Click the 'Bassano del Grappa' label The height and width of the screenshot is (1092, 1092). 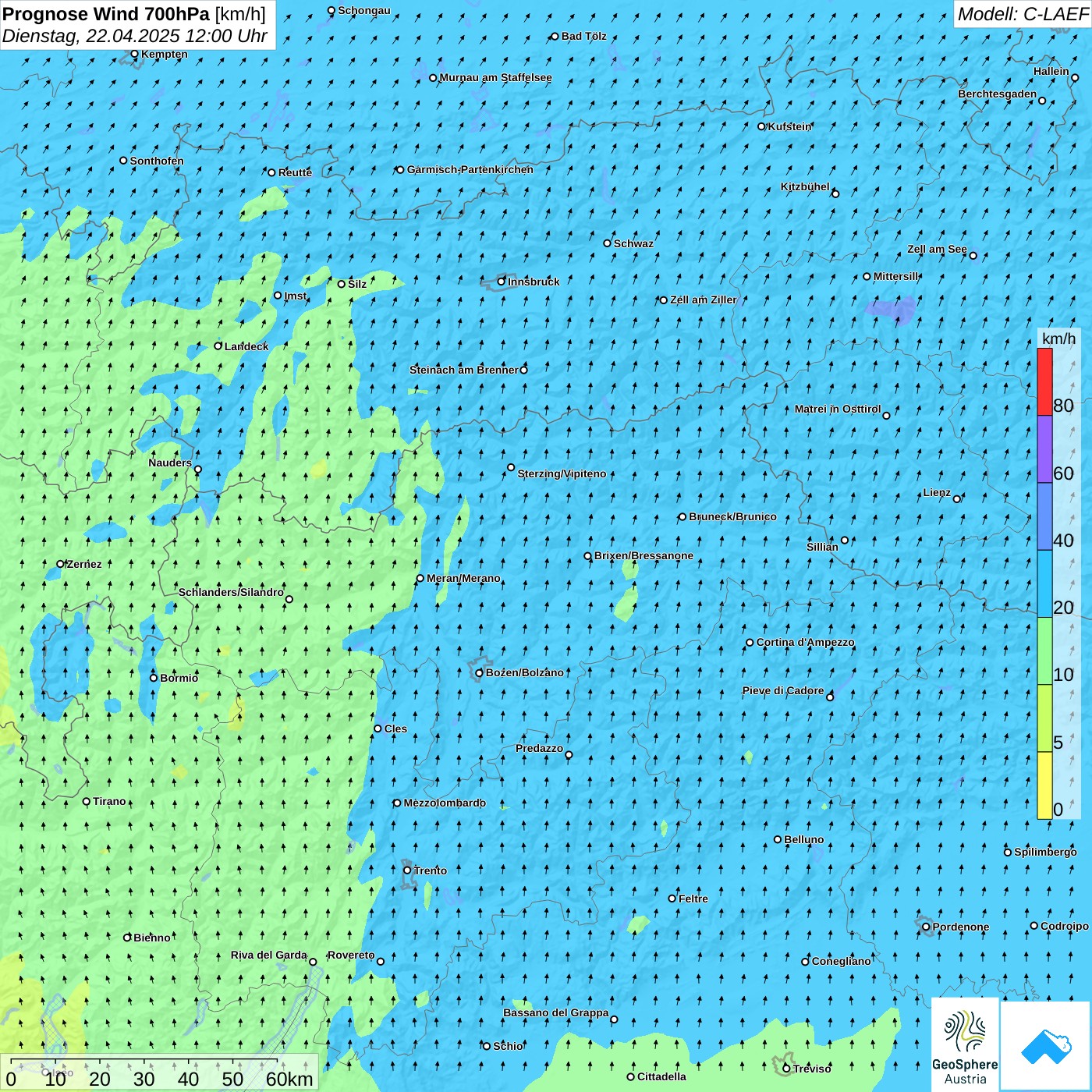click(x=556, y=1012)
